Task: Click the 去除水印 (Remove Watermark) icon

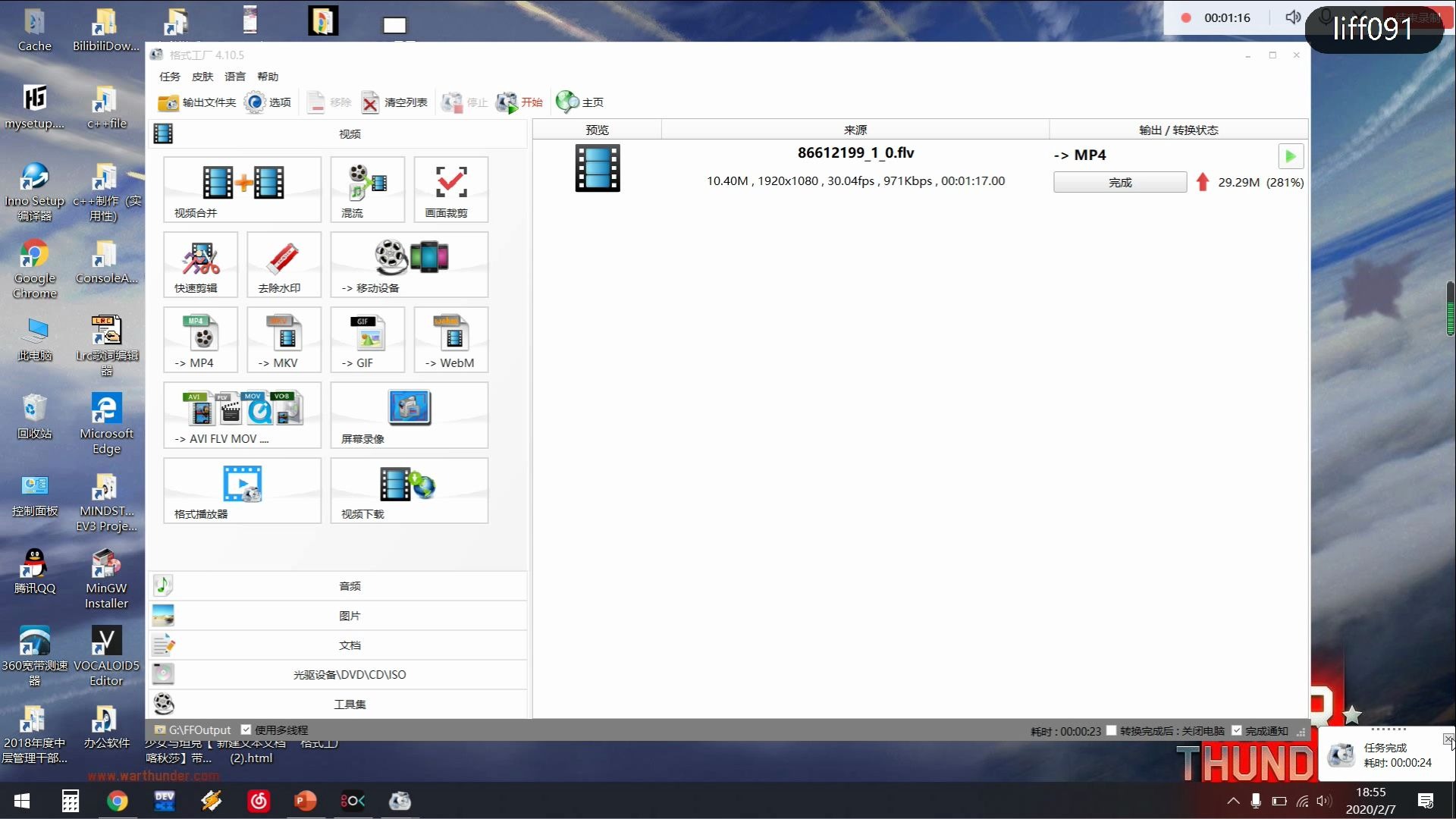Action: pyautogui.click(x=283, y=264)
